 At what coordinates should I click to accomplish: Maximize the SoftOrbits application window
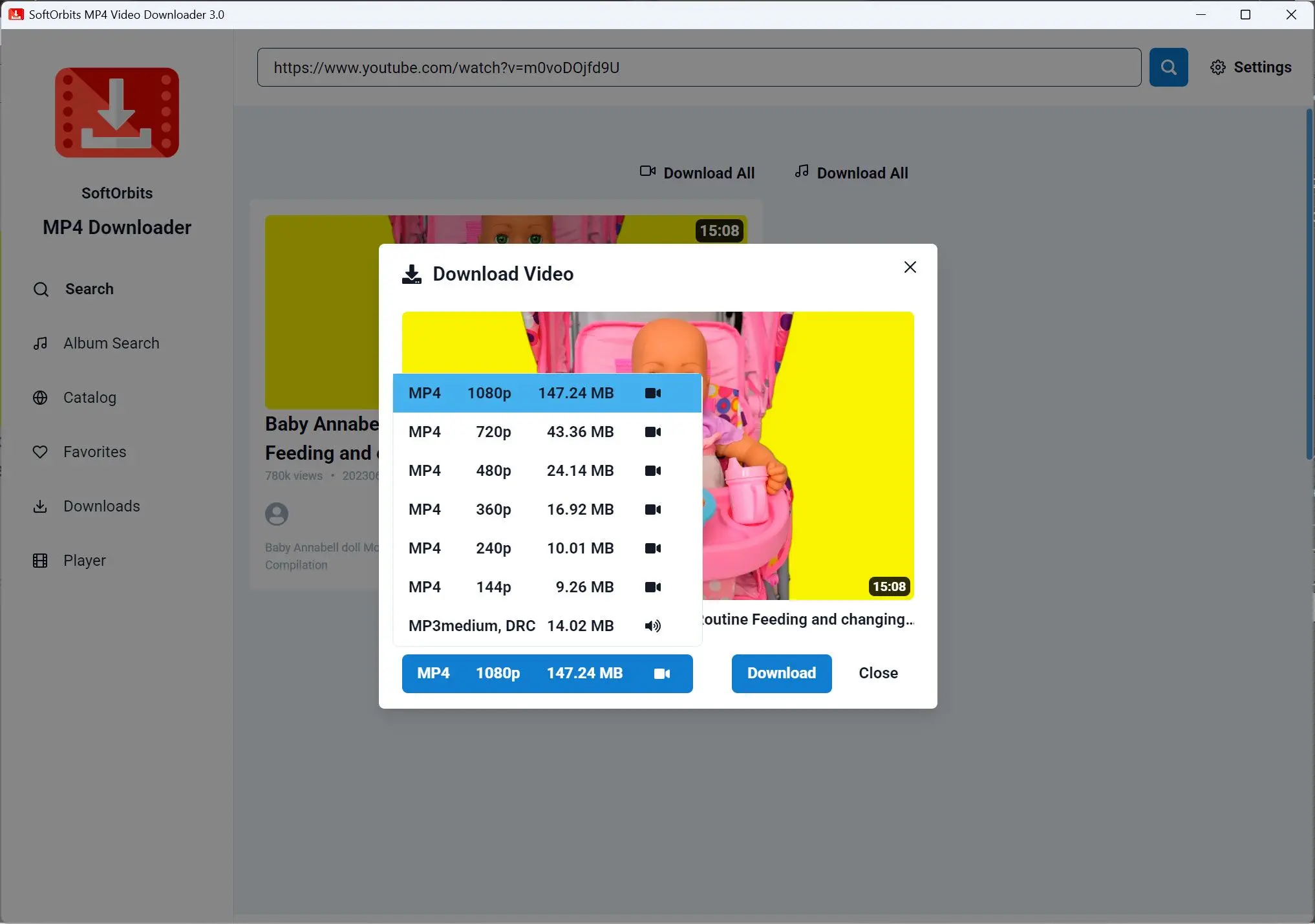point(1246,14)
